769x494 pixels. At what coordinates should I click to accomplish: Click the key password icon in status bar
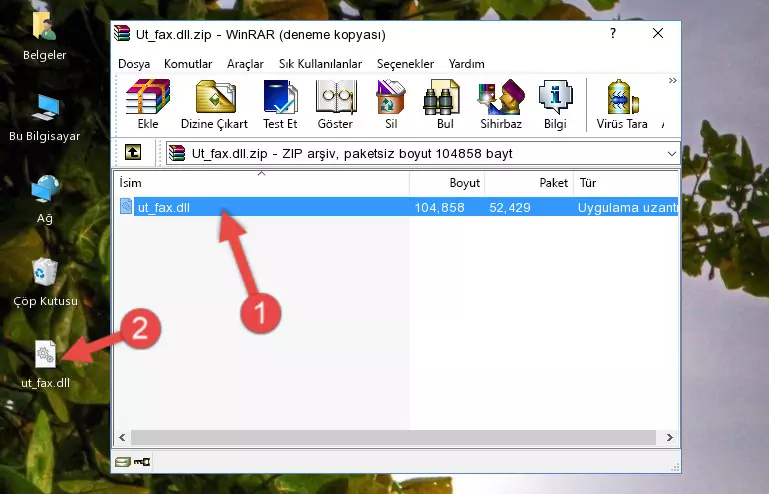tap(142, 462)
